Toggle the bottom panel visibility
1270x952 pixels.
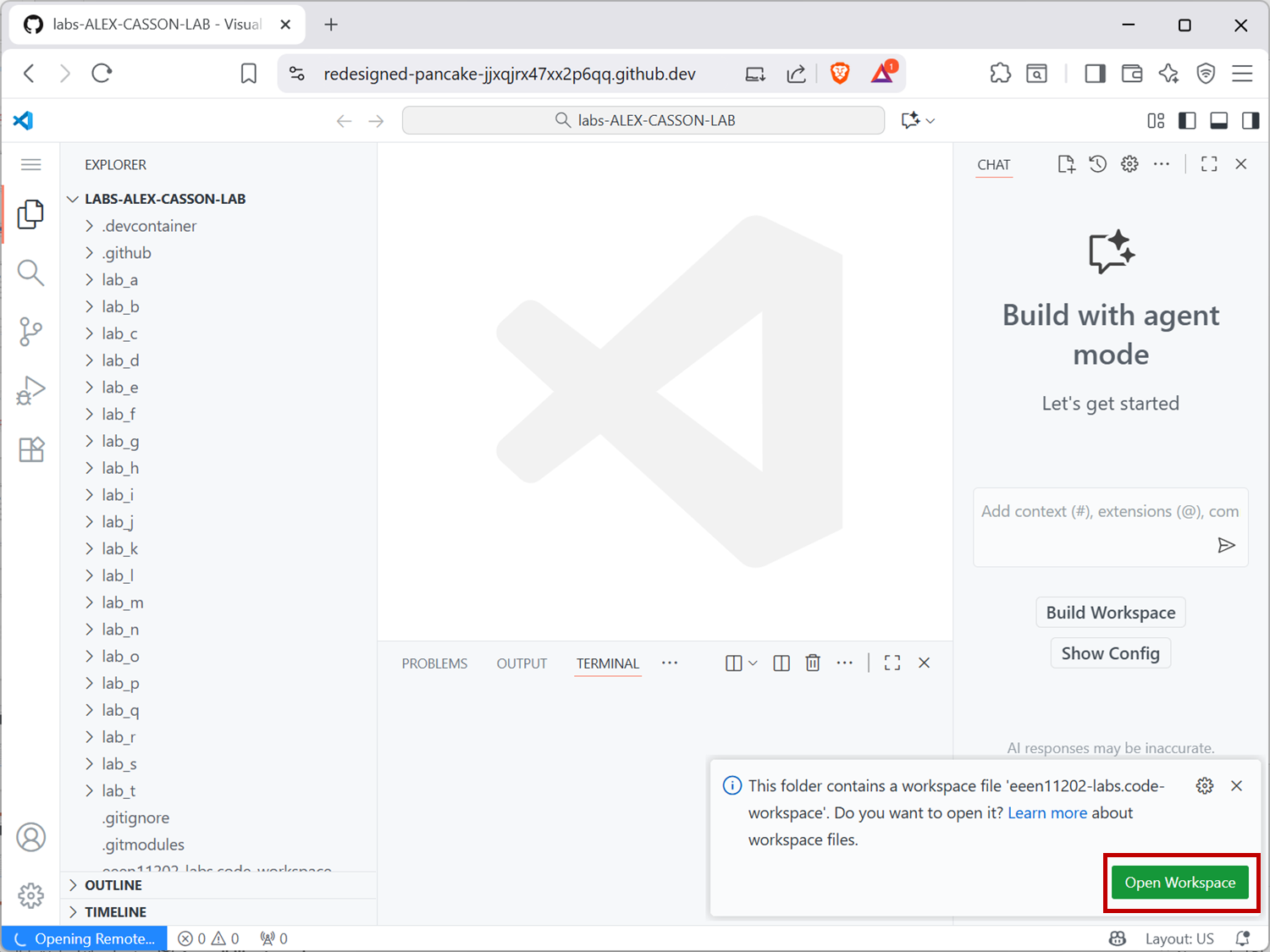[x=1219, y=121]
